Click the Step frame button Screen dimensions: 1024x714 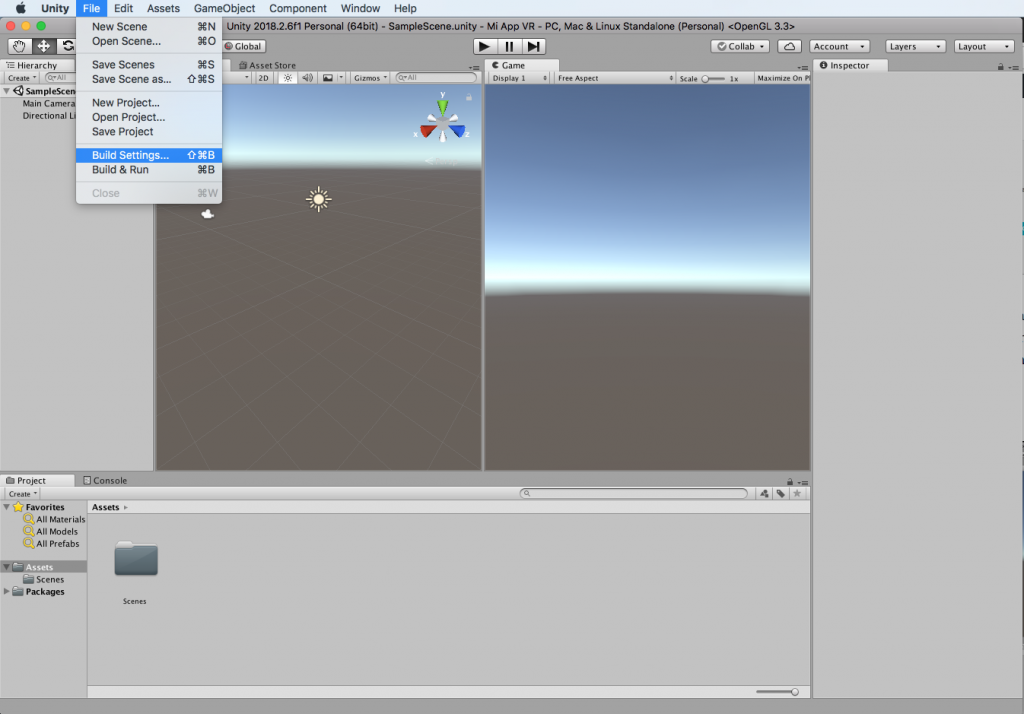coord(534,46)
